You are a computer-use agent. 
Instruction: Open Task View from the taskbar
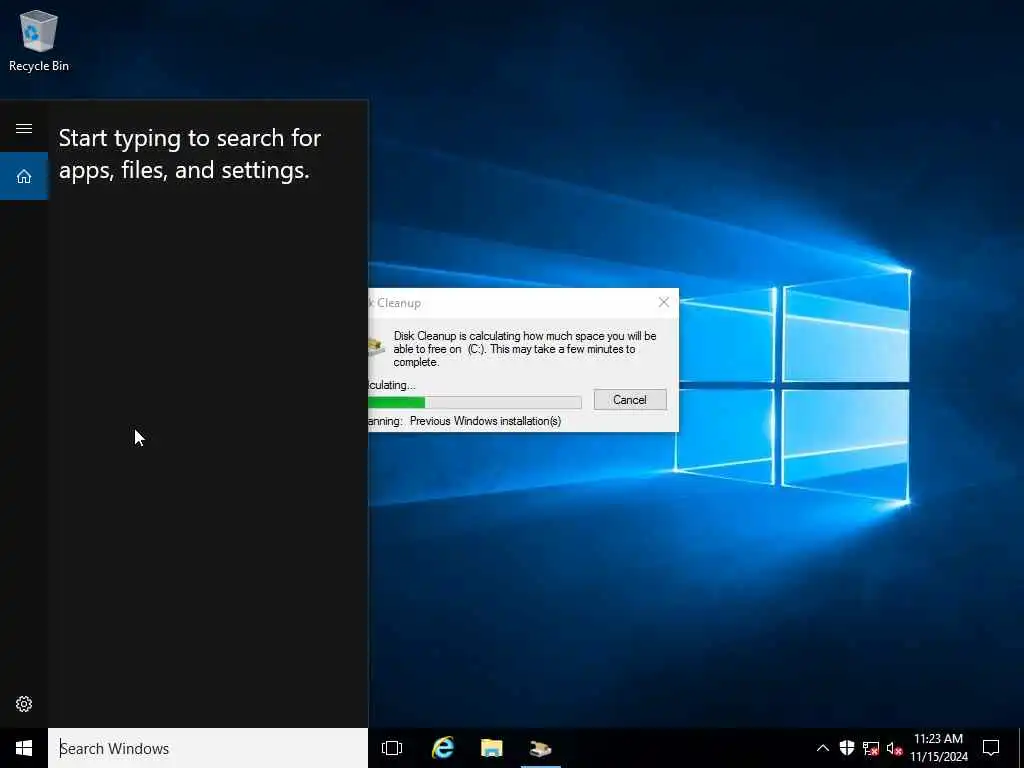392,748
